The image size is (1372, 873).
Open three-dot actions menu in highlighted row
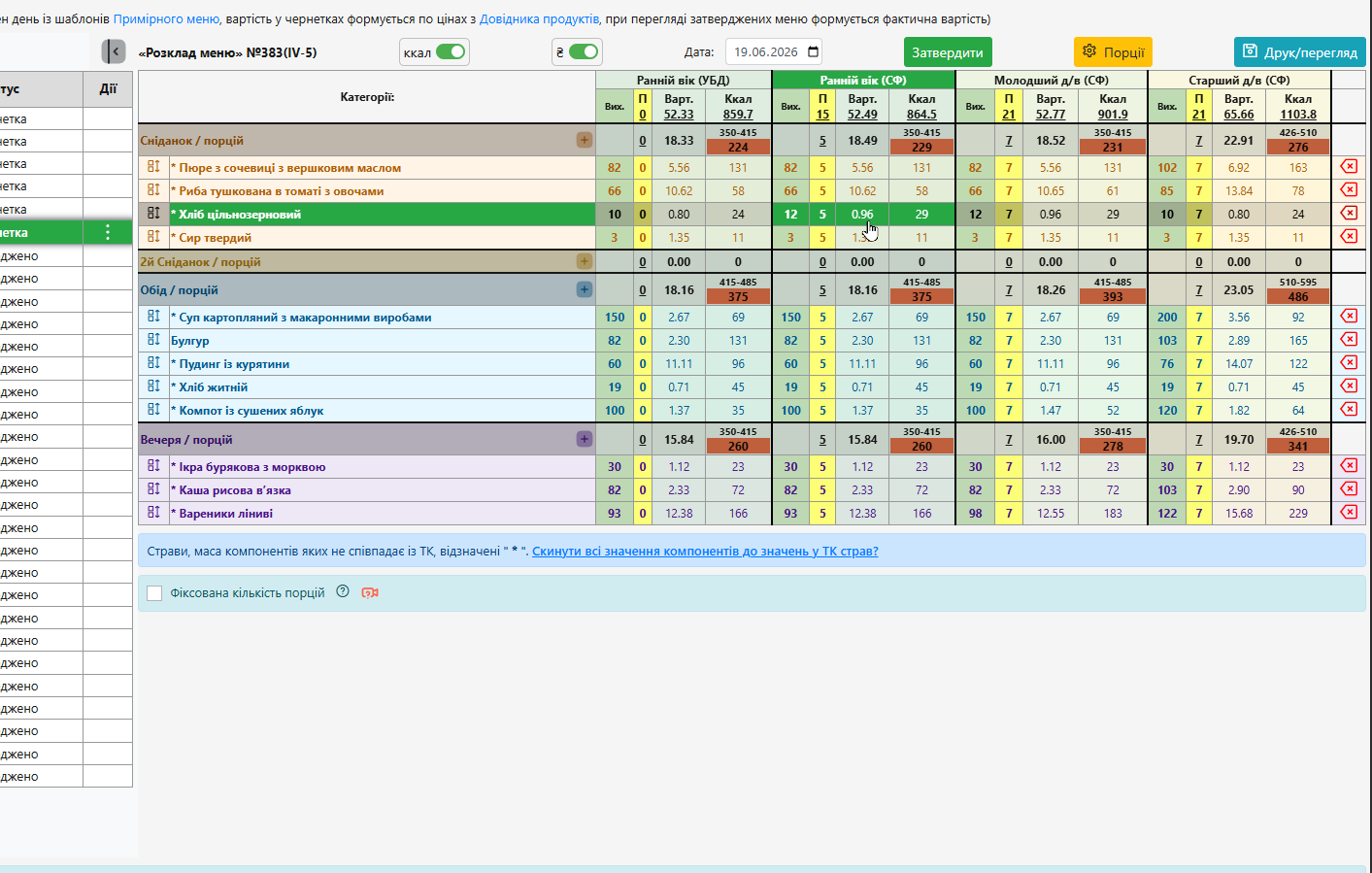[108, 232]
